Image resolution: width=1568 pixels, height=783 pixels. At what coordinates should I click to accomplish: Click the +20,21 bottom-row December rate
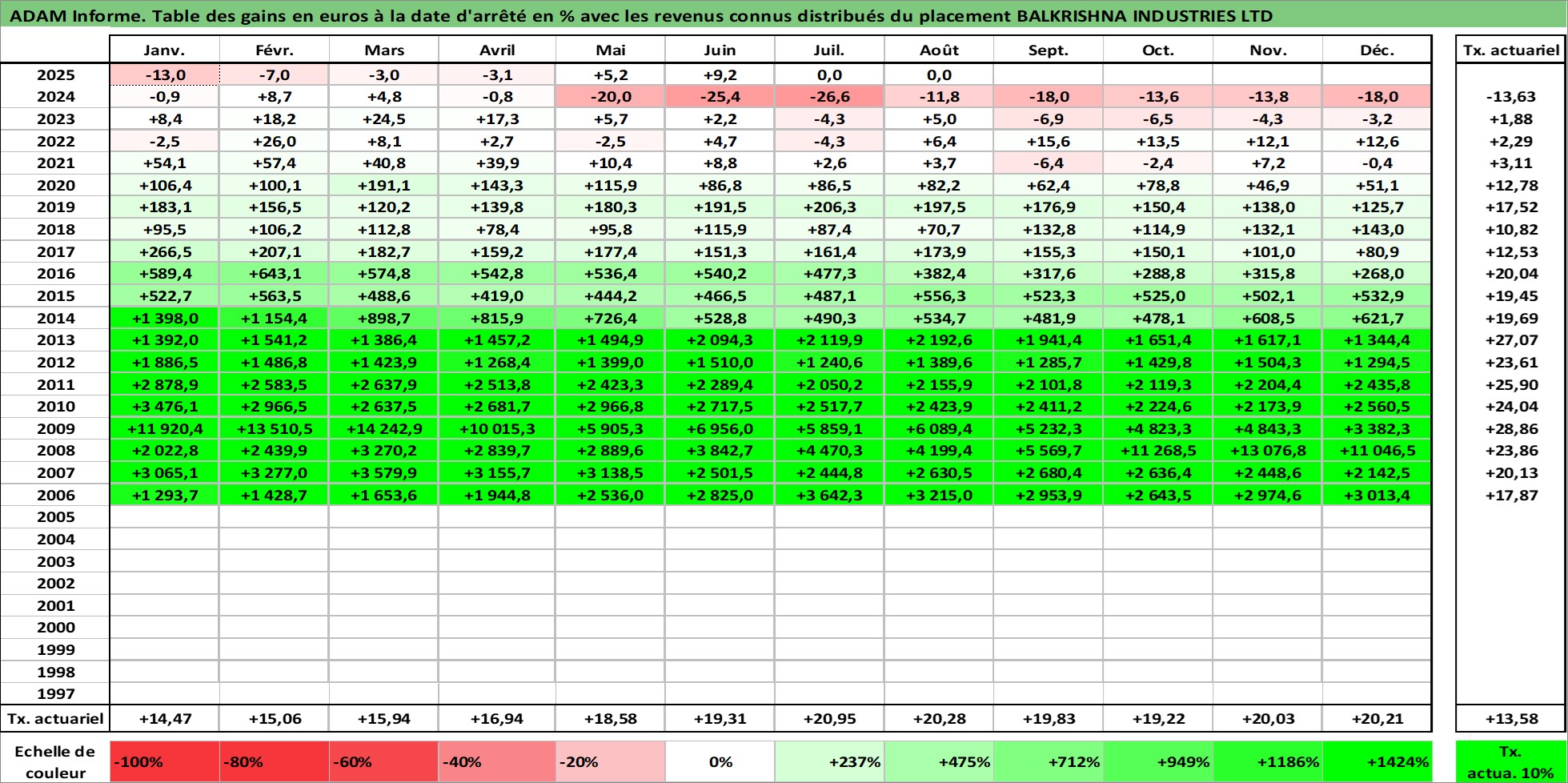point(1377,719)
